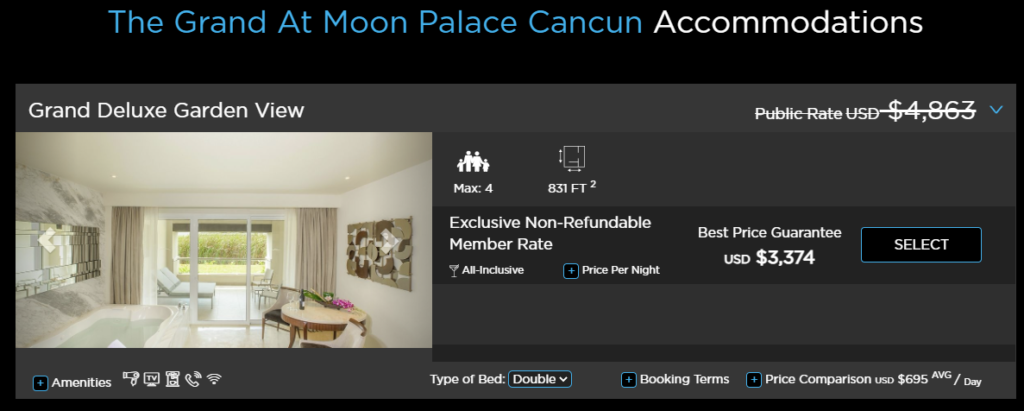1024x411 pixels.
Task: Click the TV amenity icon
Action: pos(152,379)
